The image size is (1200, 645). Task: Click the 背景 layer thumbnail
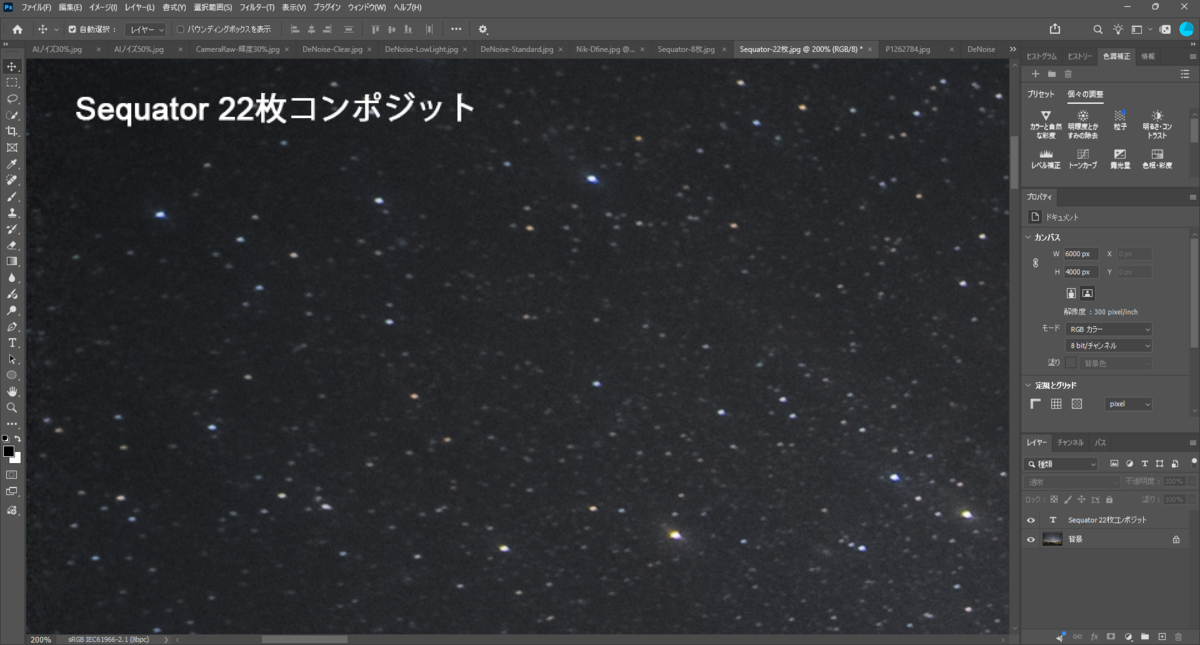1052,539
